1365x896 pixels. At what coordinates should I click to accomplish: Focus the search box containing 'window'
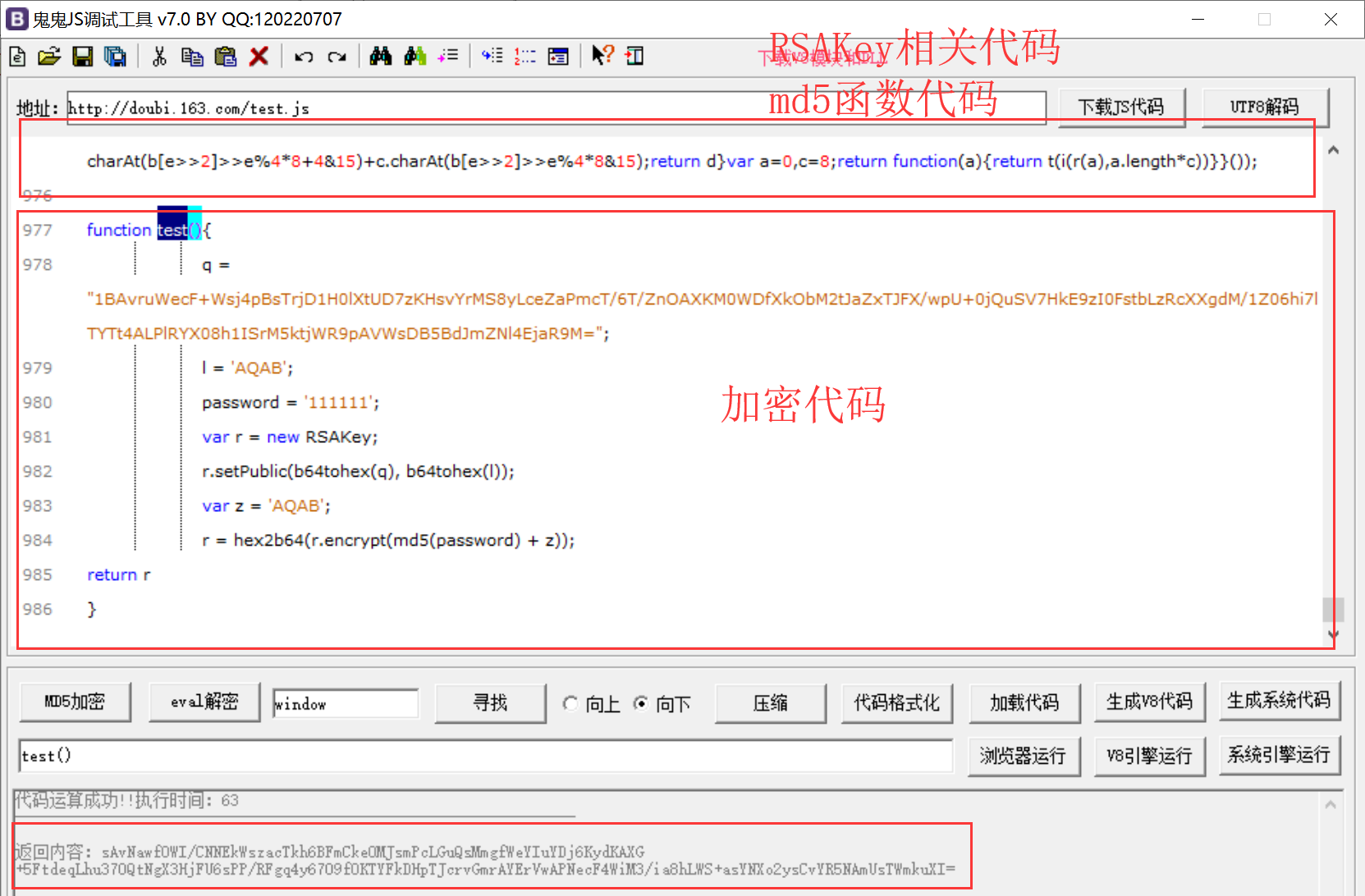click(x=346, y=704)
